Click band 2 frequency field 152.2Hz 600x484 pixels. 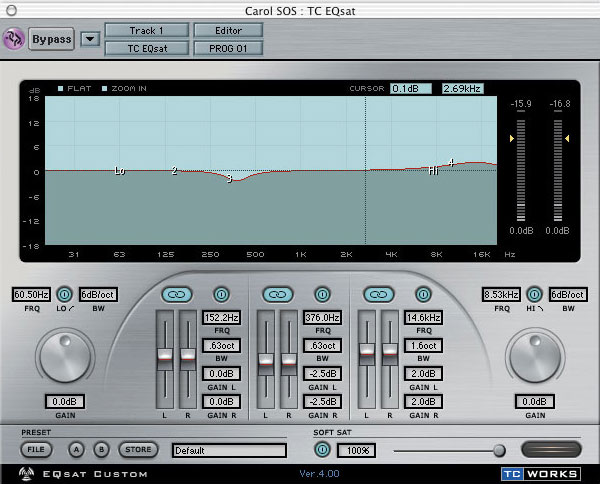click(x=221, y=318)
